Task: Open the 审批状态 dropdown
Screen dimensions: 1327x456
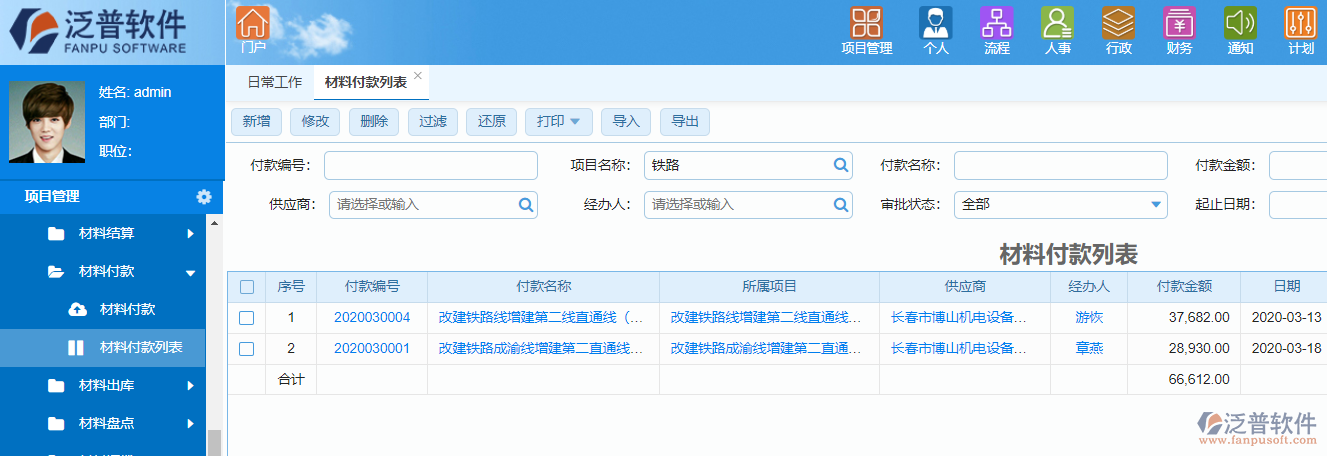Action: pyautogui.click(x=1060, y=204)
